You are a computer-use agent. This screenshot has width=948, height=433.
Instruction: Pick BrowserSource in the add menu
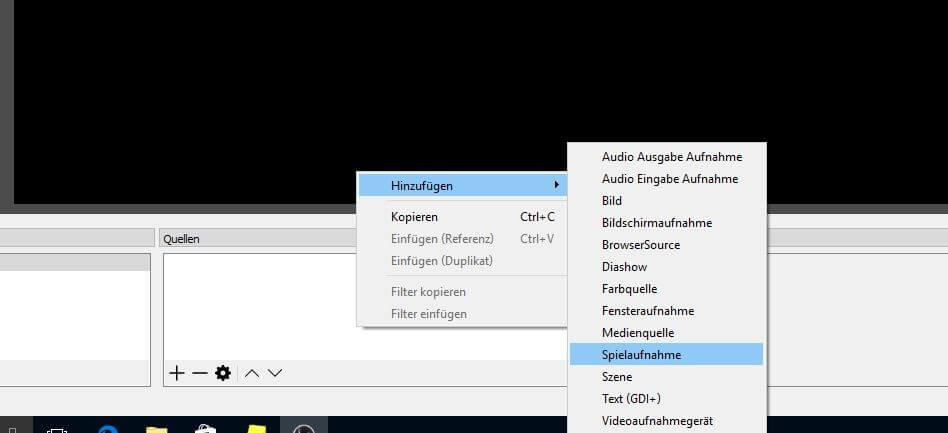[640, 244]
